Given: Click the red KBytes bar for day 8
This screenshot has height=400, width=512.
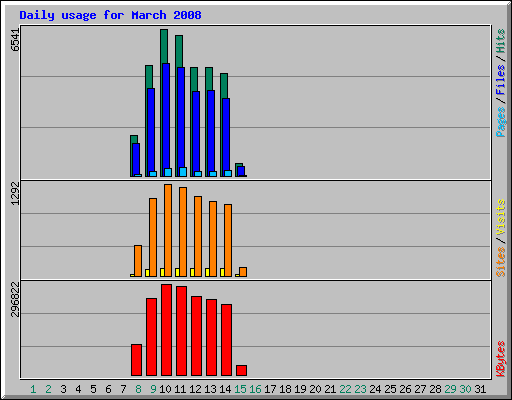Looking at the screenshot, I should tap(136, 360).
